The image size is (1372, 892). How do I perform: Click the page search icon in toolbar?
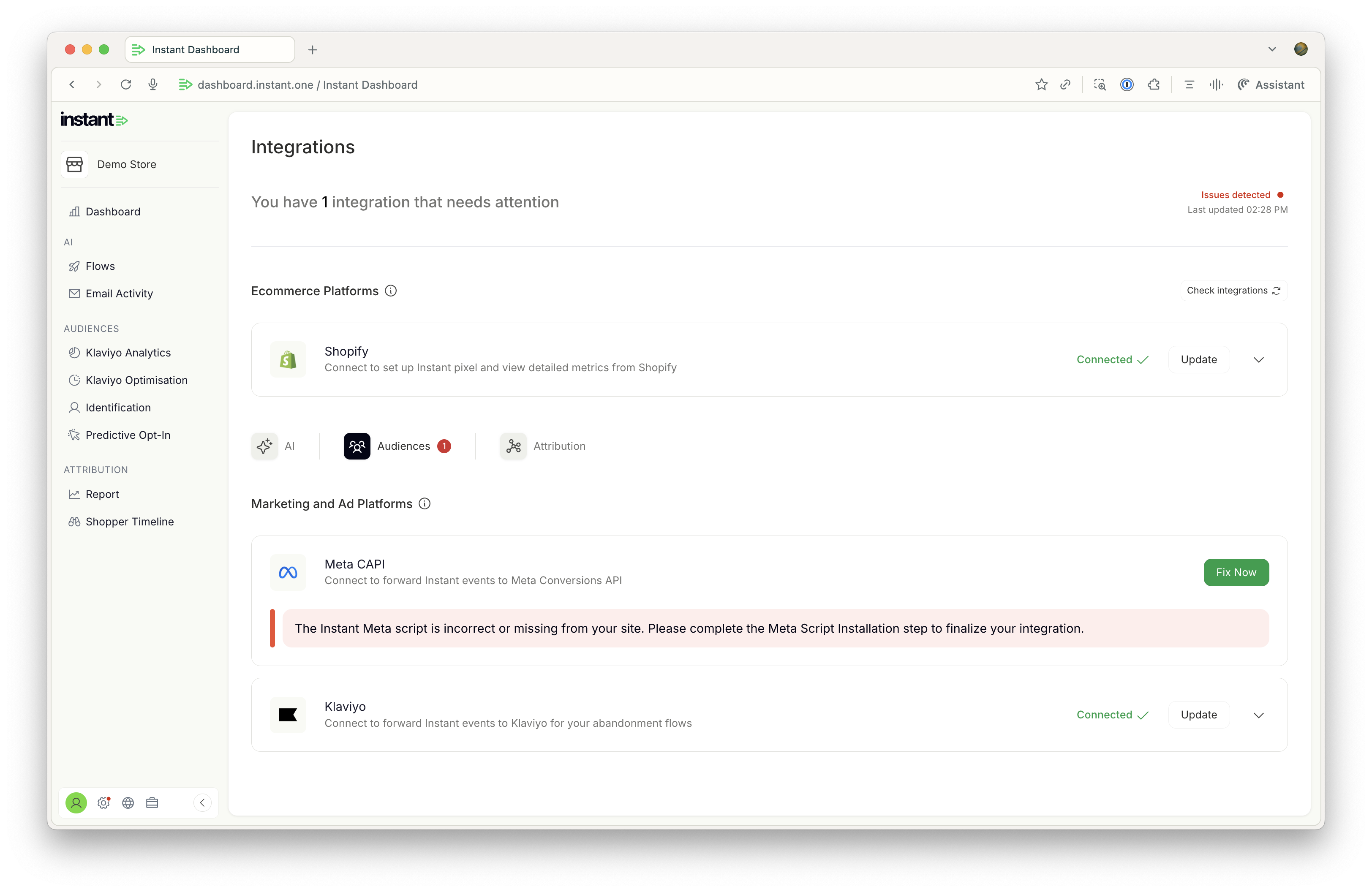[1100, 85]
